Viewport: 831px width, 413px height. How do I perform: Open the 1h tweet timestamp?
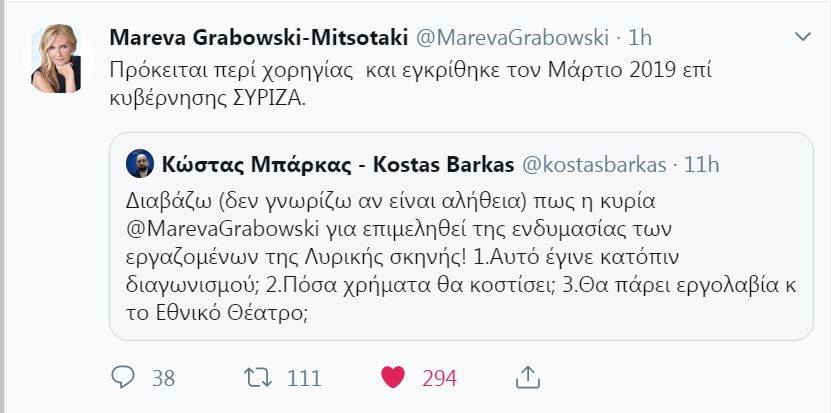[640, 38]
